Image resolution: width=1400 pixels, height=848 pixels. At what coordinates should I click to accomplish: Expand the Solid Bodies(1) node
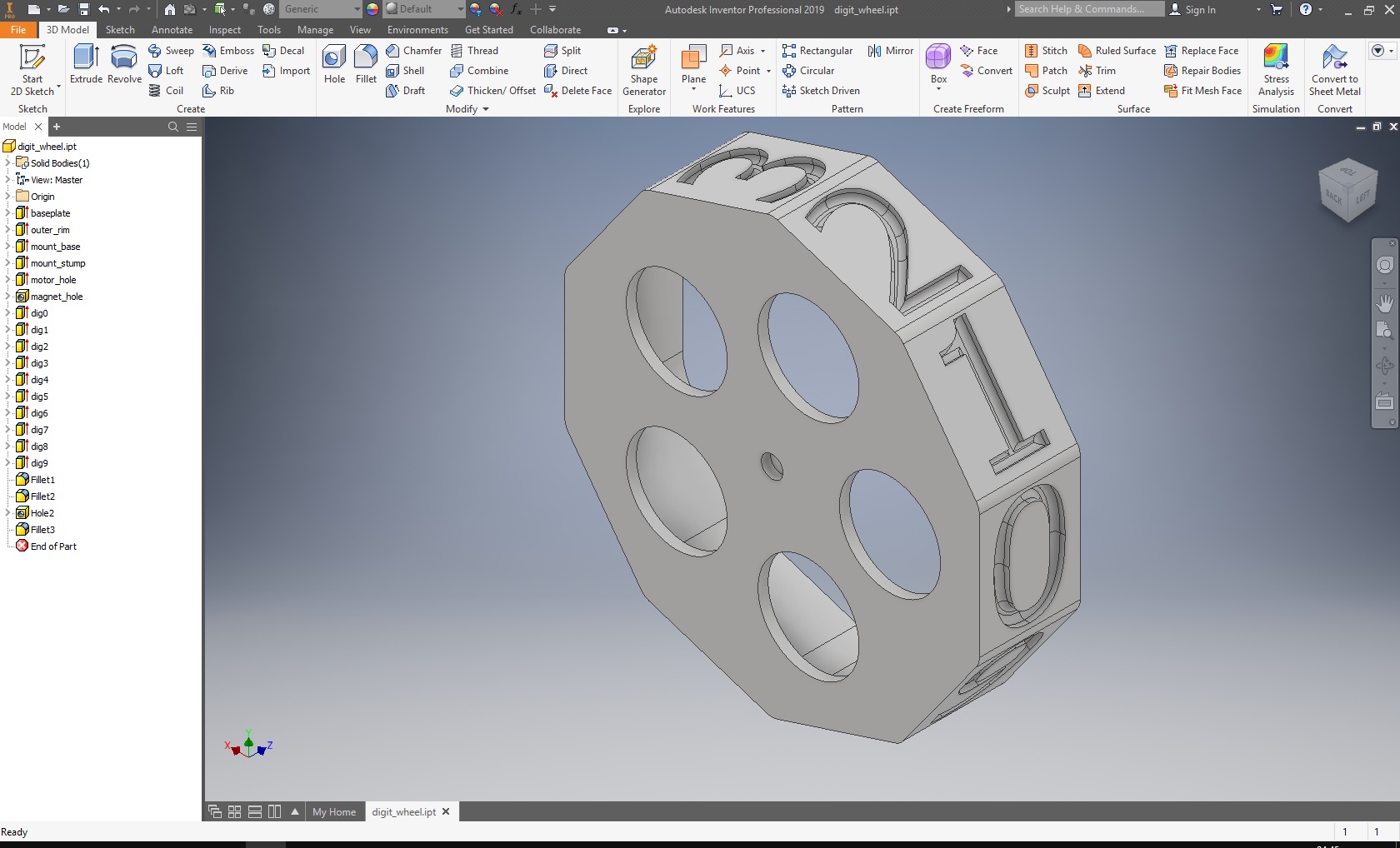pos(7,163)
